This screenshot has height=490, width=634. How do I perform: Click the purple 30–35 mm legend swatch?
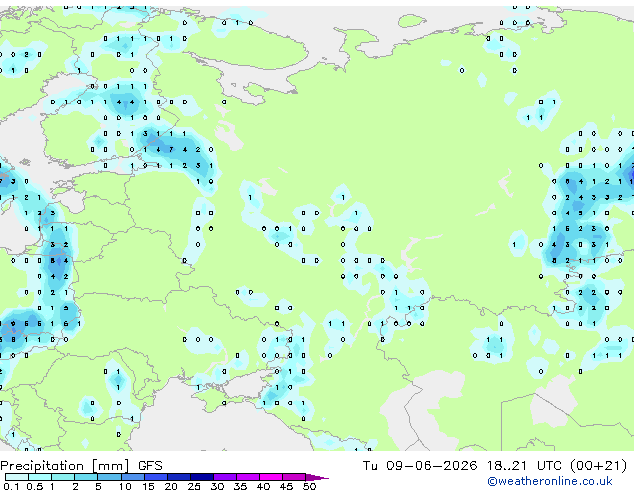click(x=225, y=477)
